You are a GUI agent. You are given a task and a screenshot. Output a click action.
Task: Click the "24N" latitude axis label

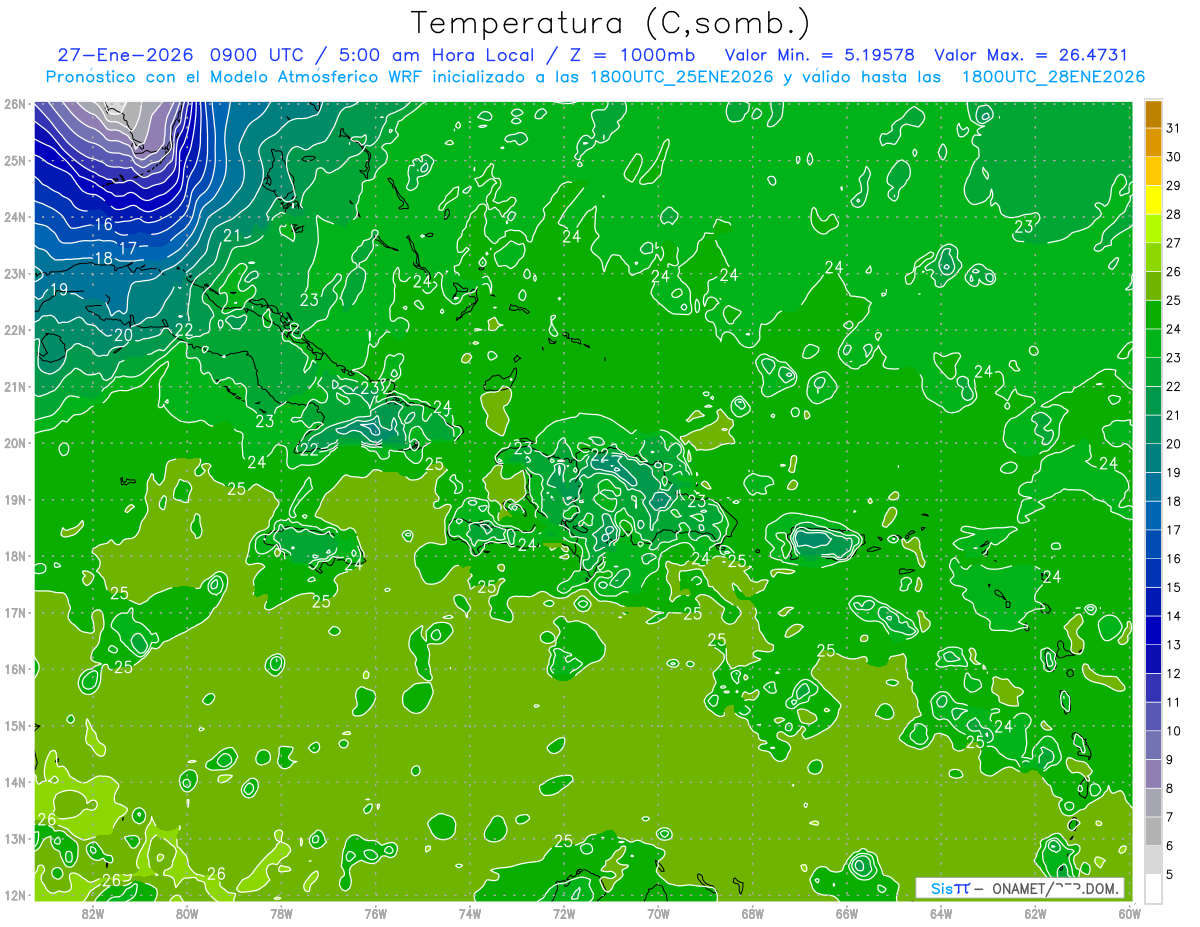coord(14,217)
